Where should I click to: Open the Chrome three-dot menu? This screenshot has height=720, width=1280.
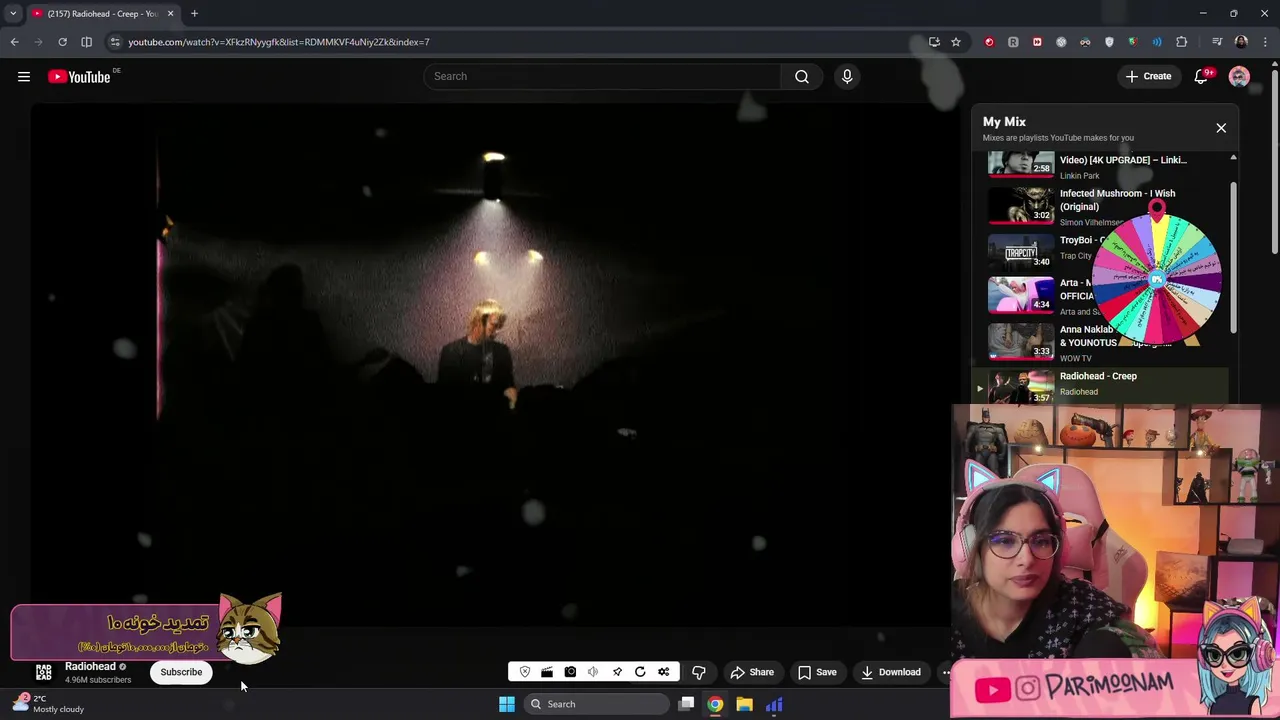click(x=1266, y=42)
